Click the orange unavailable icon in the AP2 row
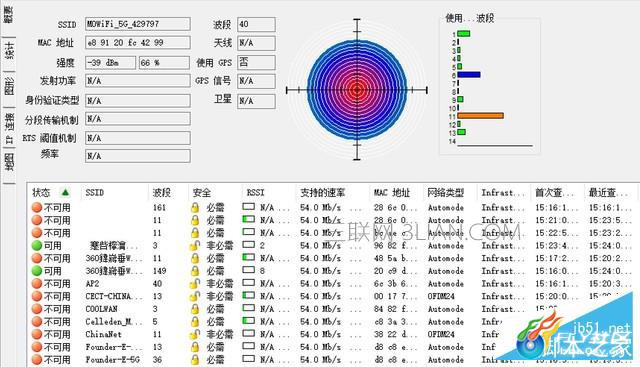The width and height of the screenshot is (640, 367). [37, 283]
